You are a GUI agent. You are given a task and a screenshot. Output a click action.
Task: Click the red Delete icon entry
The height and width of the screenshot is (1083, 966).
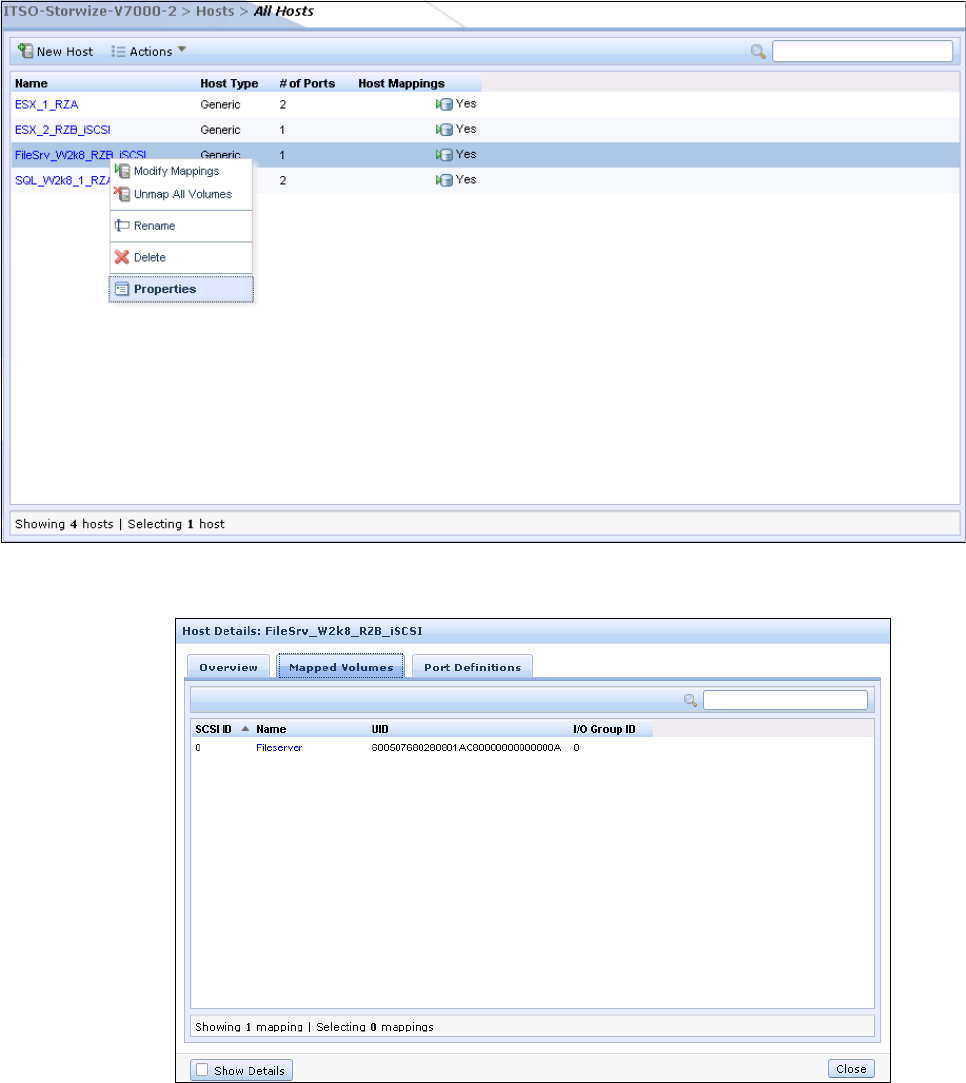pyautogui.click(x=123, y=257)
